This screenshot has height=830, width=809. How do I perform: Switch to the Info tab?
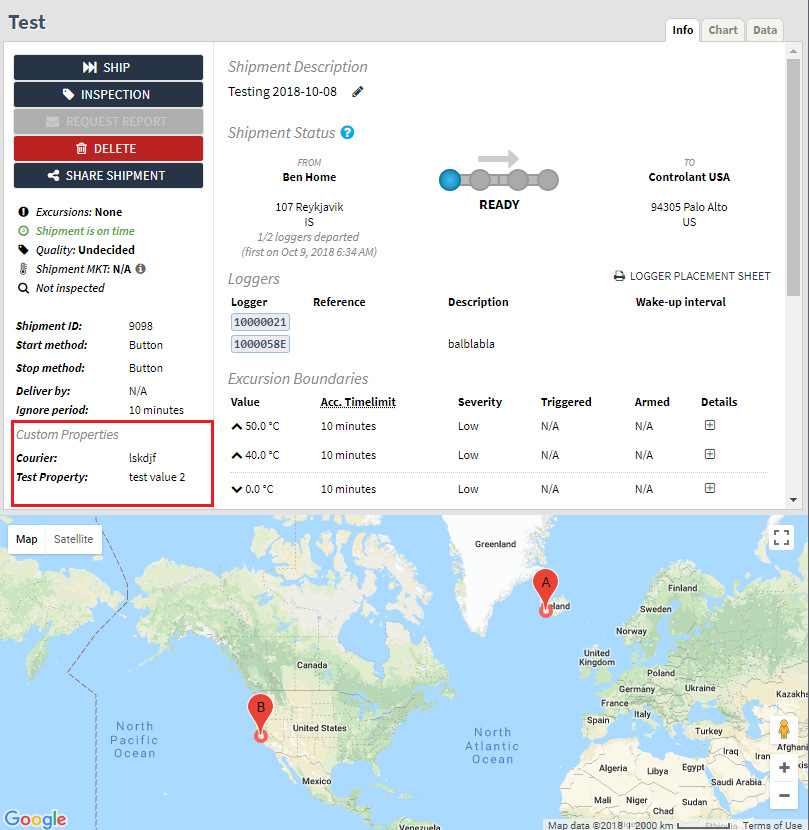pos(682,30)
